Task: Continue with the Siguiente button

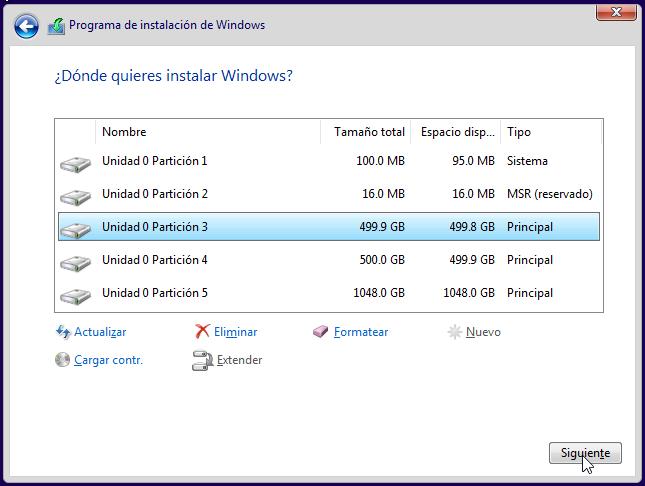Action: pyautogui.click(x=585, y=453)
